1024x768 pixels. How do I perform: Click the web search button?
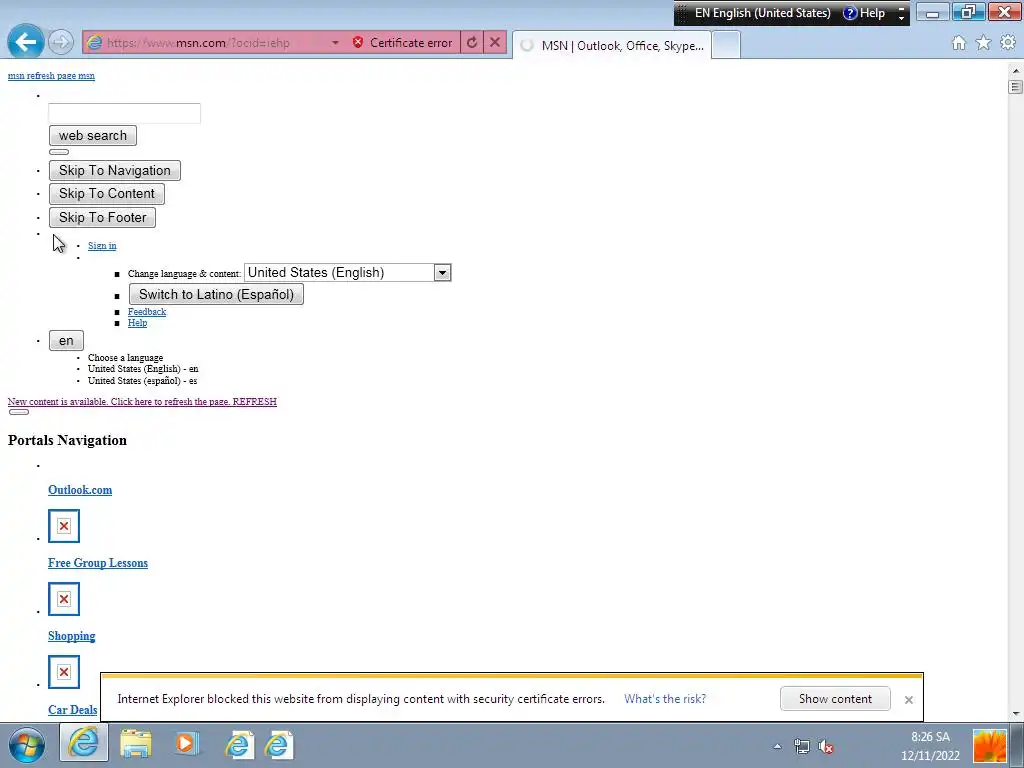tap(93, 136)
